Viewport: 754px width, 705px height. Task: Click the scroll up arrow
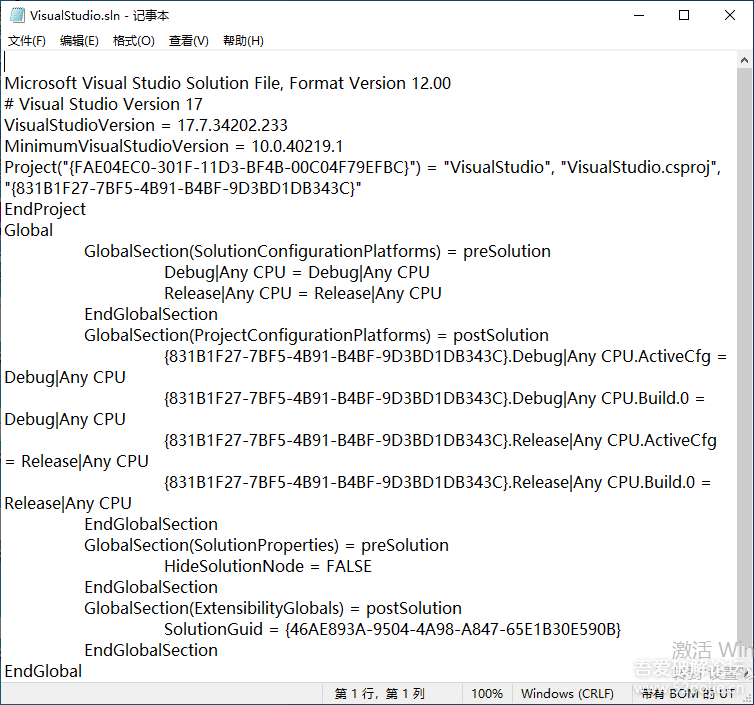point(744,61)
